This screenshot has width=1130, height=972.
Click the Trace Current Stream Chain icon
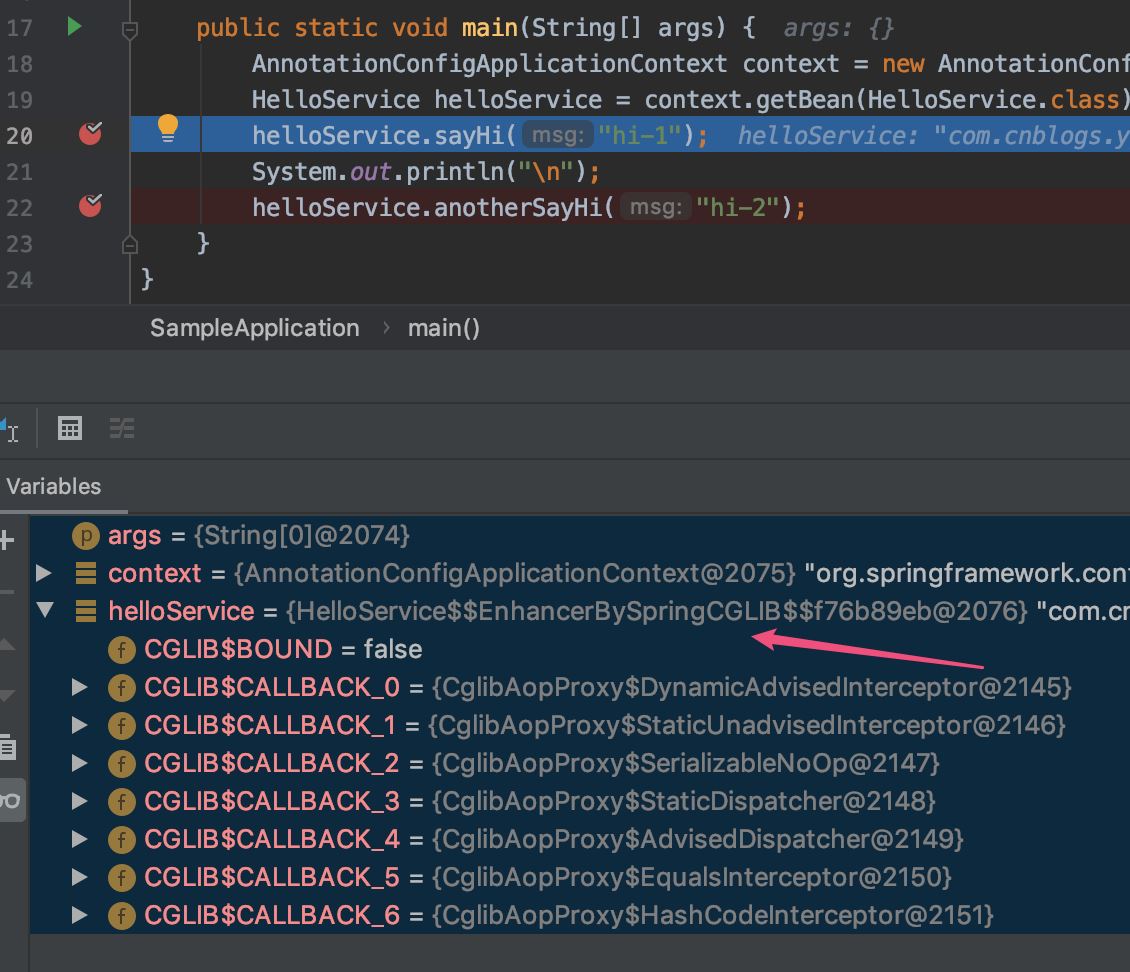[122, 429]
